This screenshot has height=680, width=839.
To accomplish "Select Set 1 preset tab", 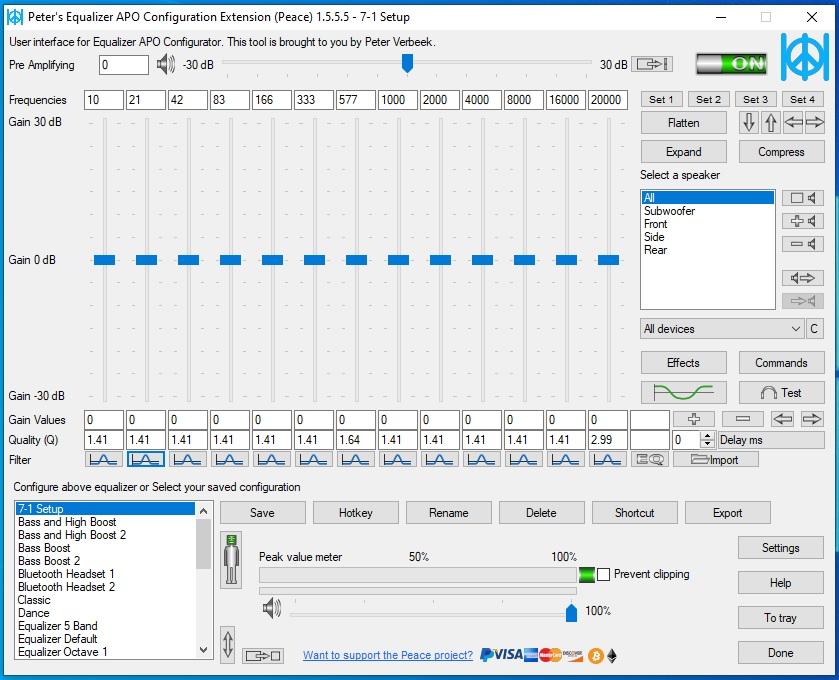I will coord(661,99).
